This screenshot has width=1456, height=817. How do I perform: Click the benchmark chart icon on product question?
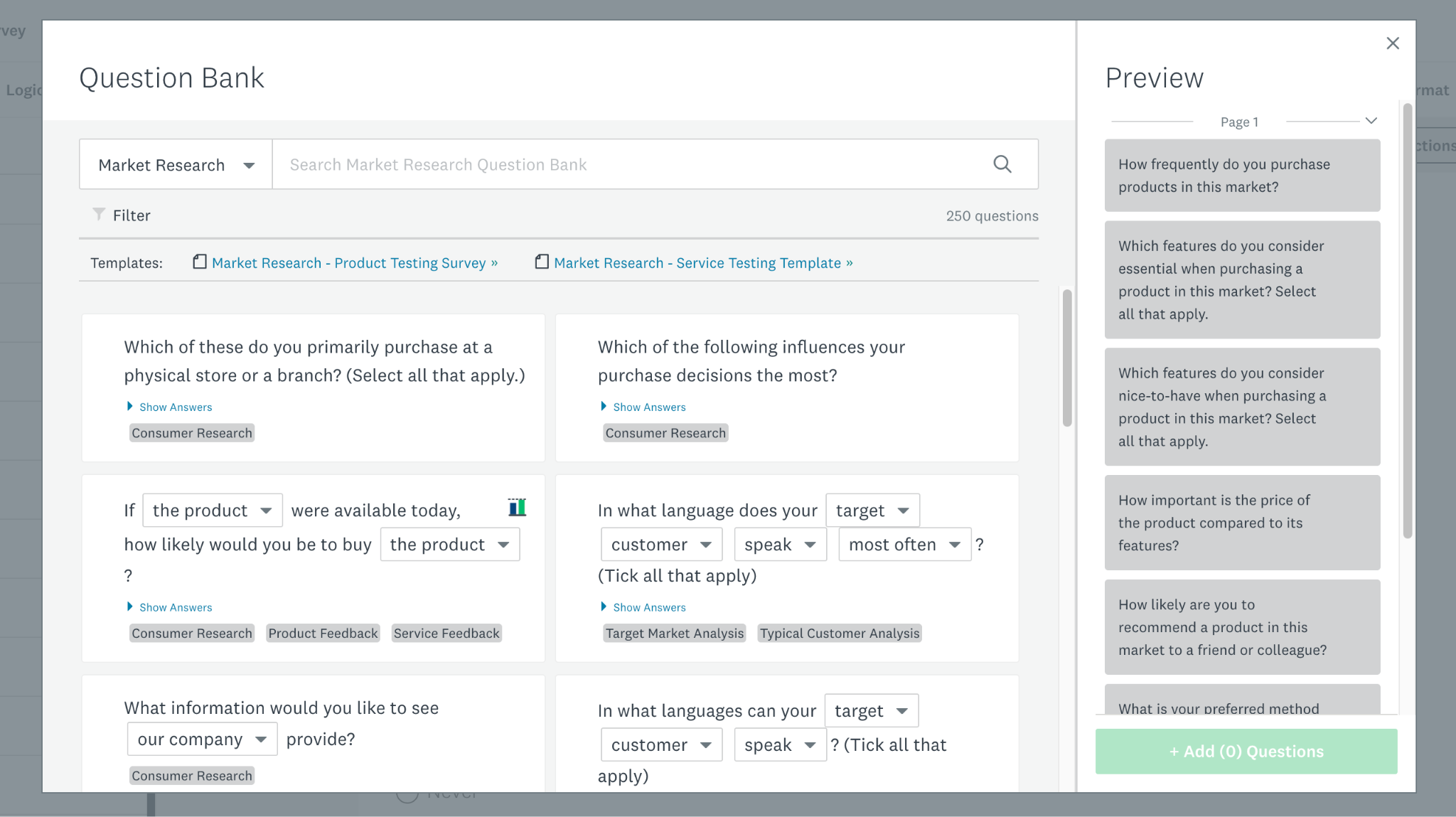(x=517, y=507)
